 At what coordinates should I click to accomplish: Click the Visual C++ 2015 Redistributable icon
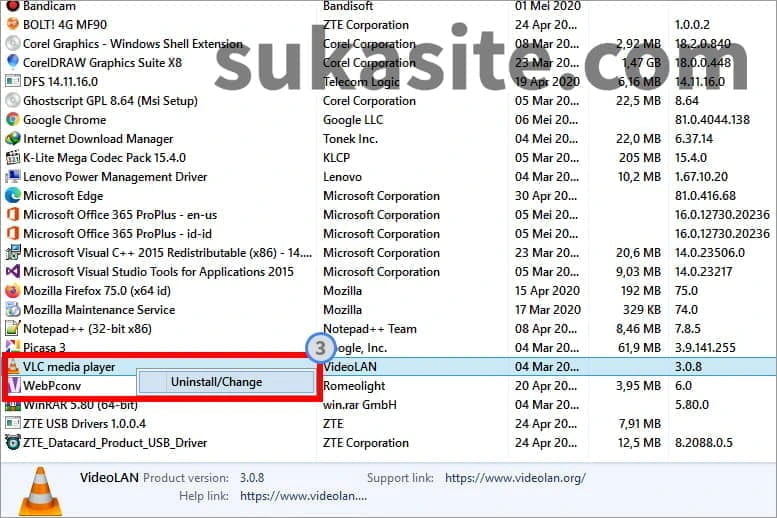click(x=12, y=252)
